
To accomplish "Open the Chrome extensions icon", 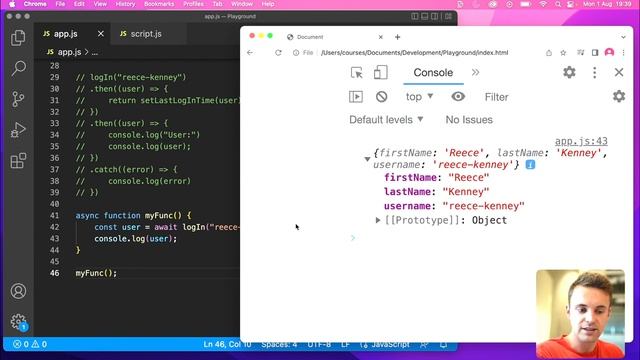I will (x=580, y=53).
